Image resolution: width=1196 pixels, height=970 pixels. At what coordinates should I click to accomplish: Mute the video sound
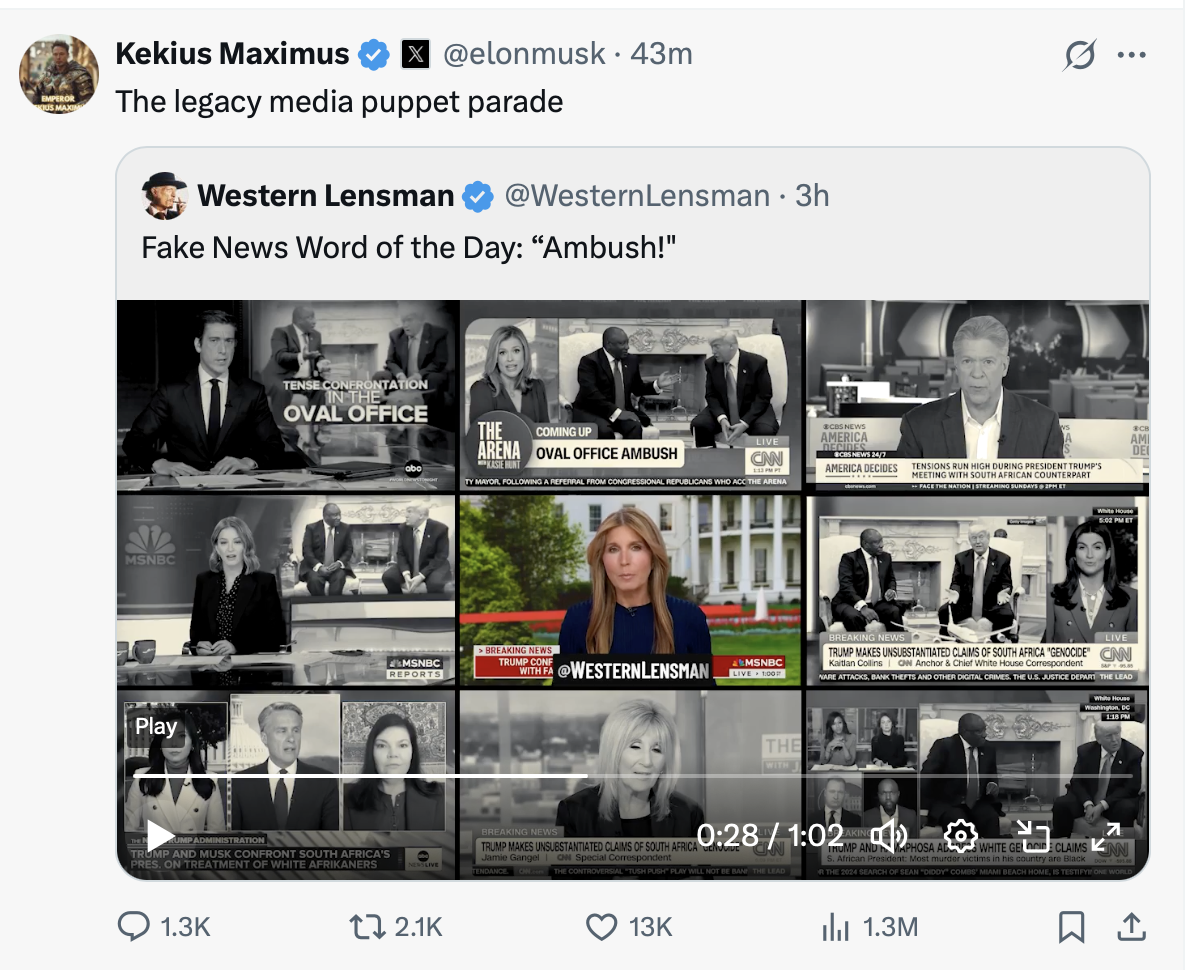pos(889,836)
